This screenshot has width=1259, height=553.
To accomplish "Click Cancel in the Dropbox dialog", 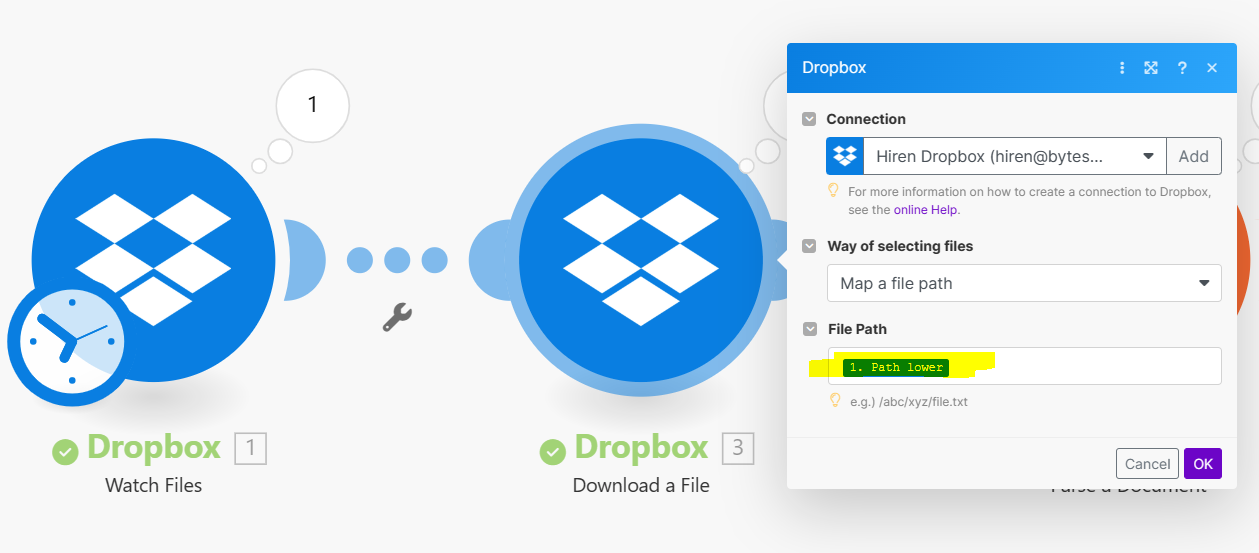I will point(1147,464).
